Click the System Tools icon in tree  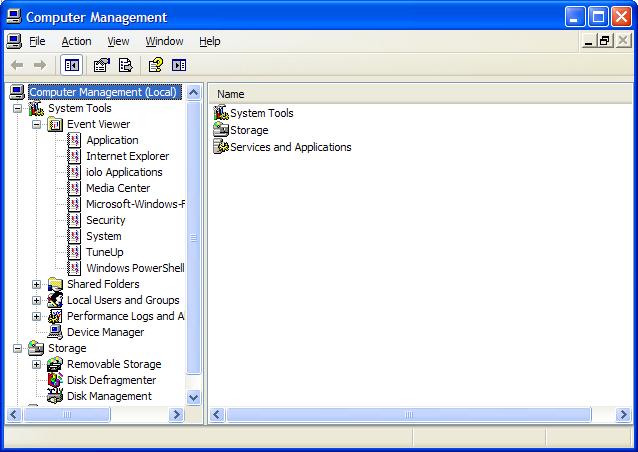point(36,108)
